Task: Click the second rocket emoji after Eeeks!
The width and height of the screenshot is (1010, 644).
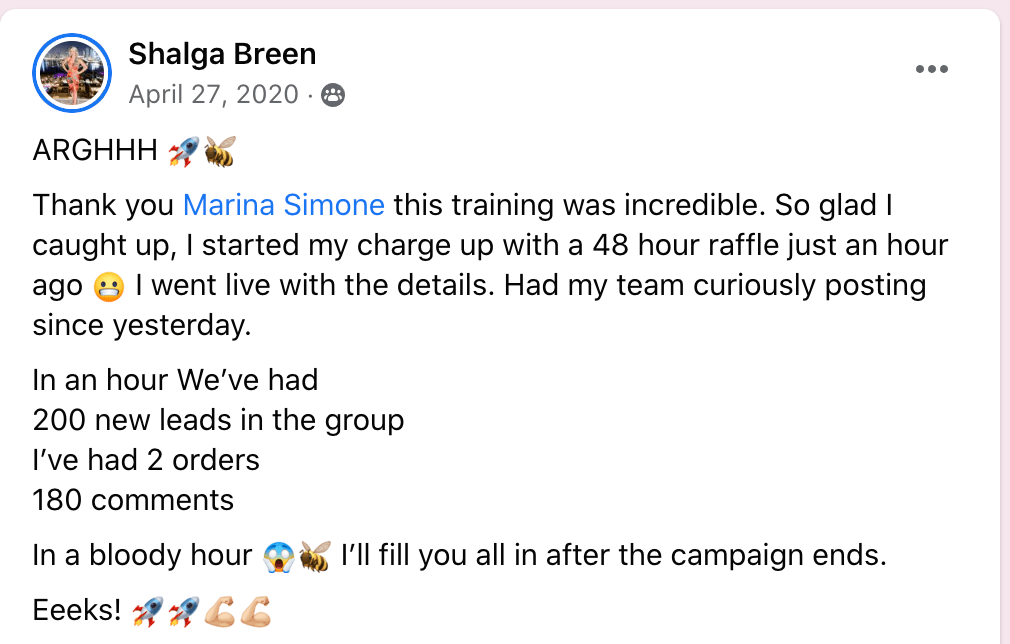Action: click(x=183, y=610)
